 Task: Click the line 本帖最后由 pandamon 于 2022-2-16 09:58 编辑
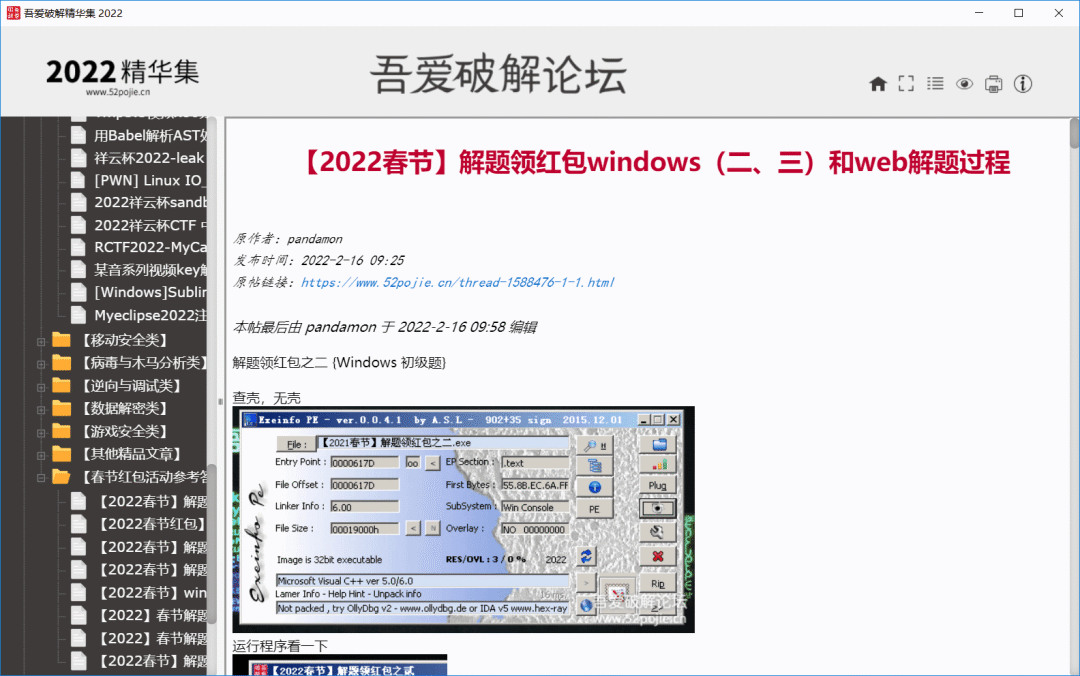pos(384,327)
